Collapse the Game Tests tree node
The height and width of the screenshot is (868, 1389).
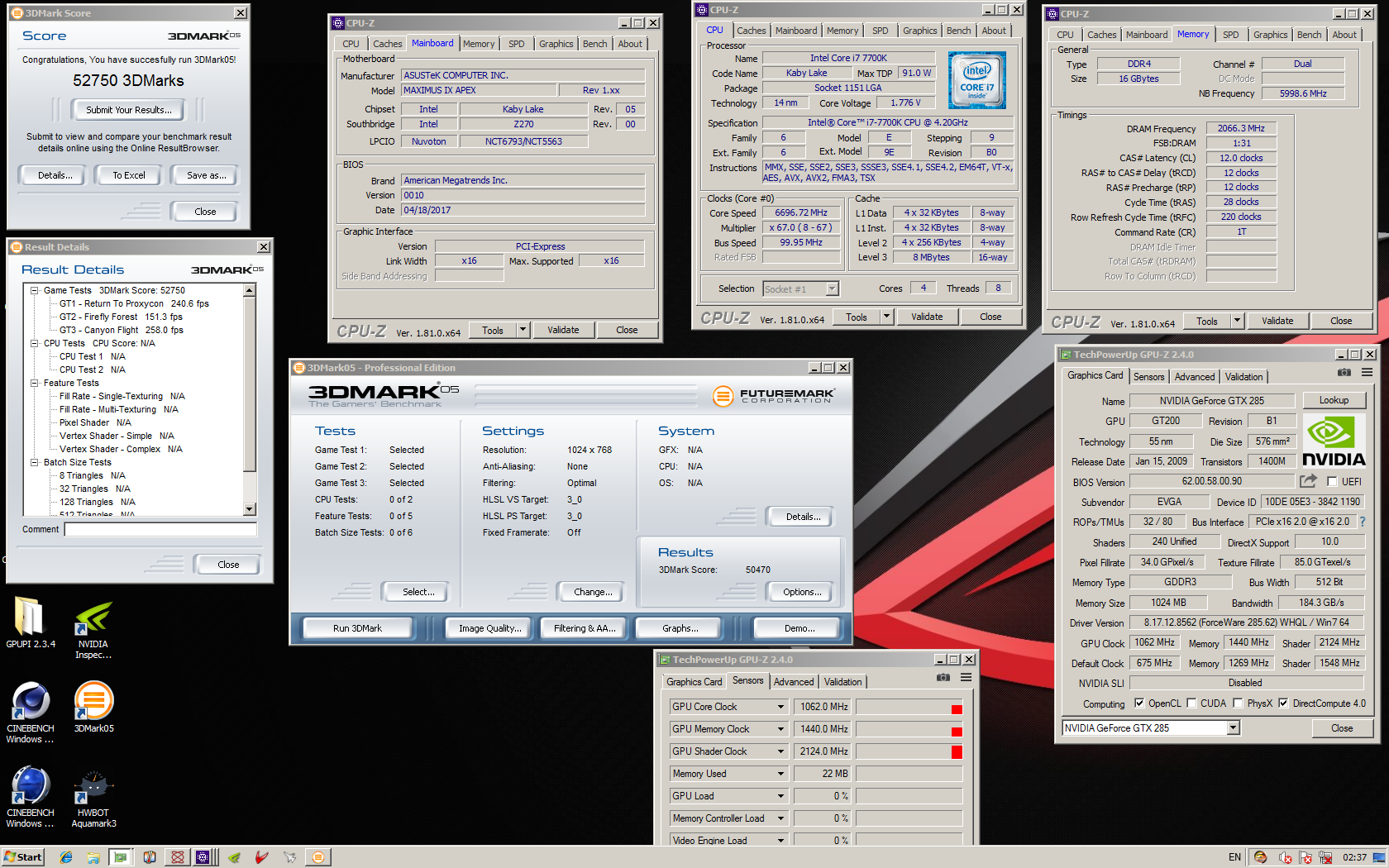pos(34,290)
